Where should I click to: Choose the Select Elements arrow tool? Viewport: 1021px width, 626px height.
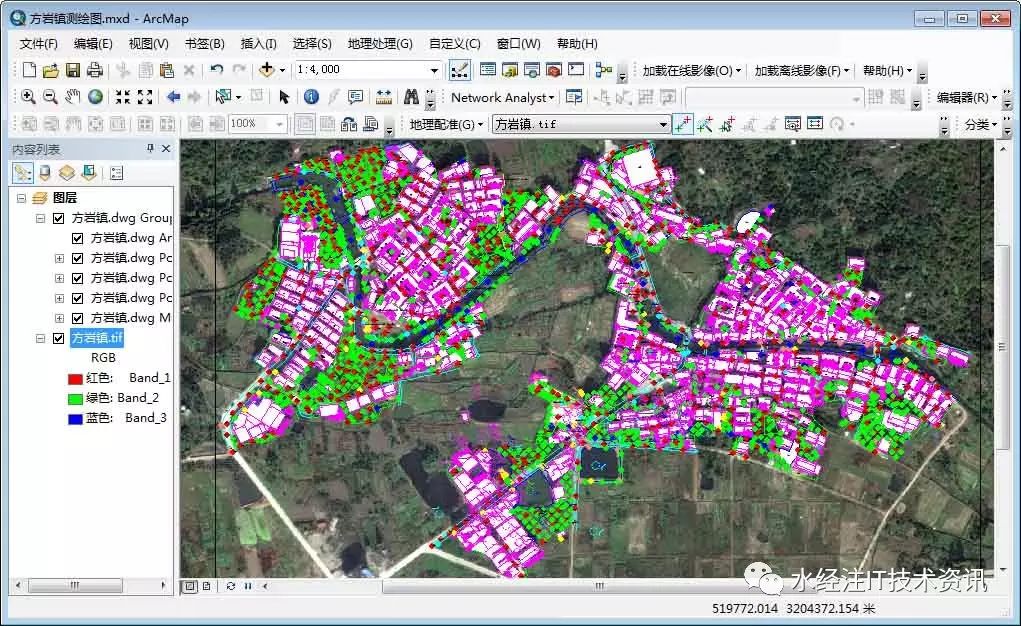[x=285, y=96]
